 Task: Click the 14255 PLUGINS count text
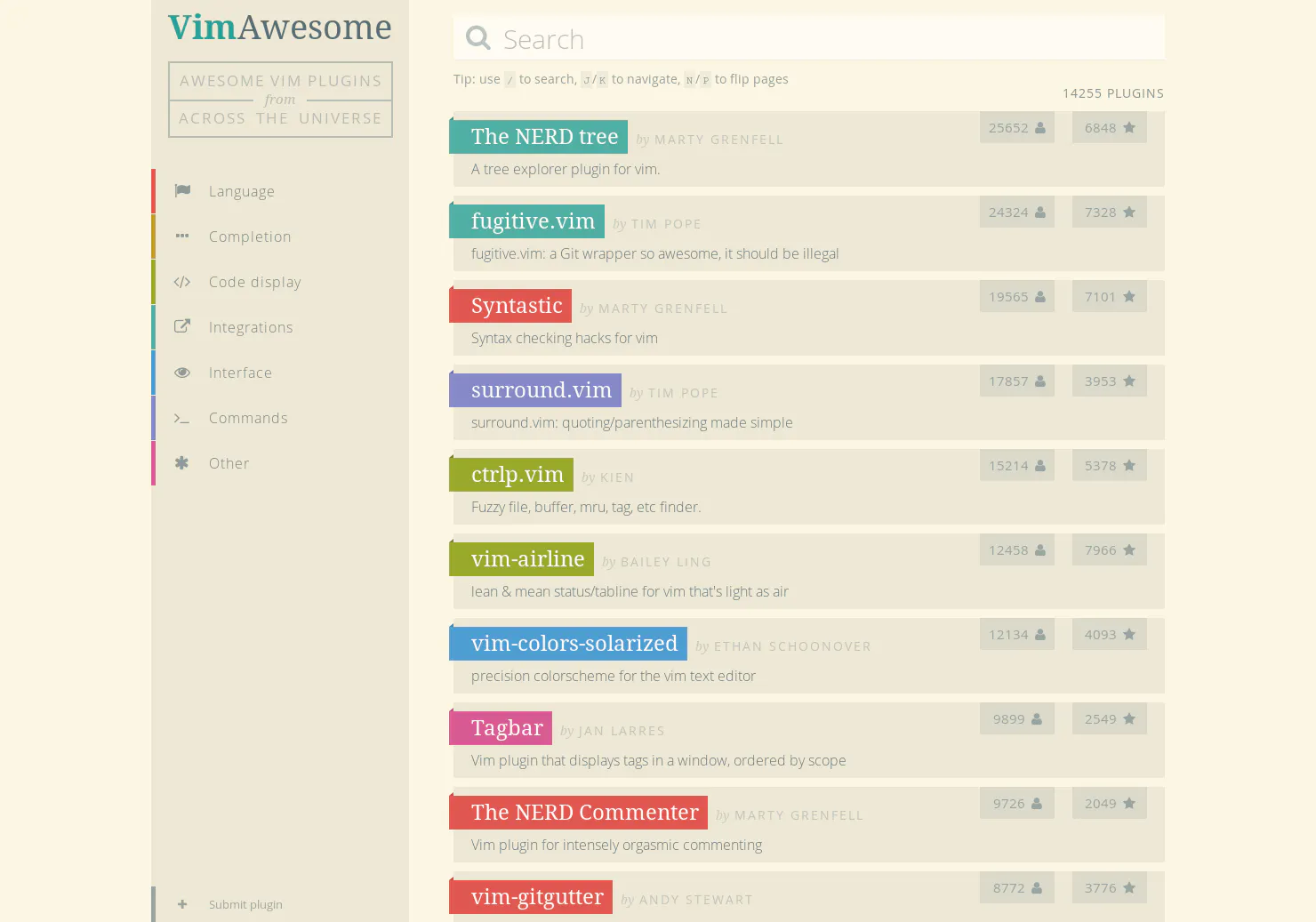(x=1113, y=93)
